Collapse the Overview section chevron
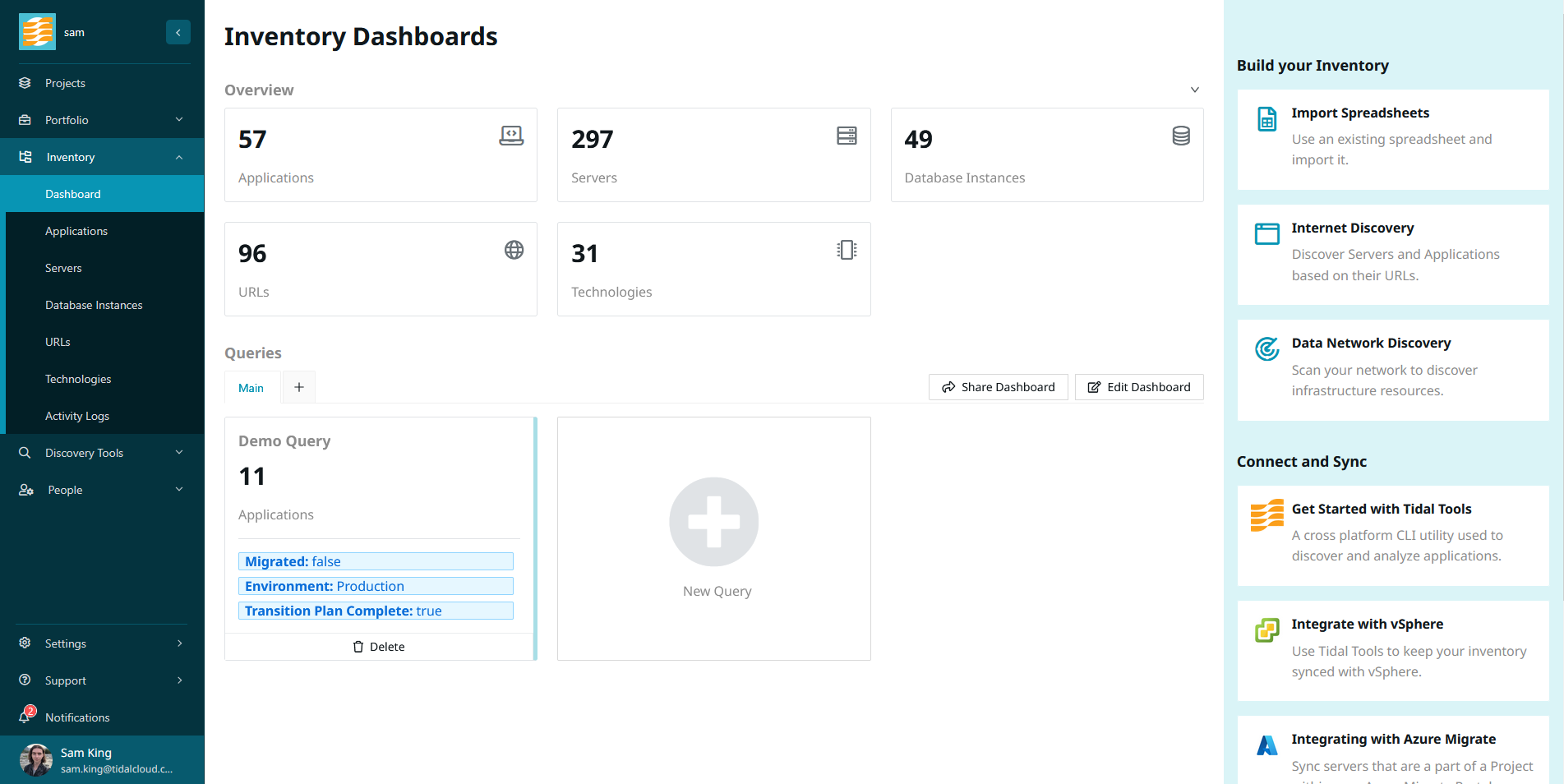The image size is (1564, 784). pos(1194,90)
